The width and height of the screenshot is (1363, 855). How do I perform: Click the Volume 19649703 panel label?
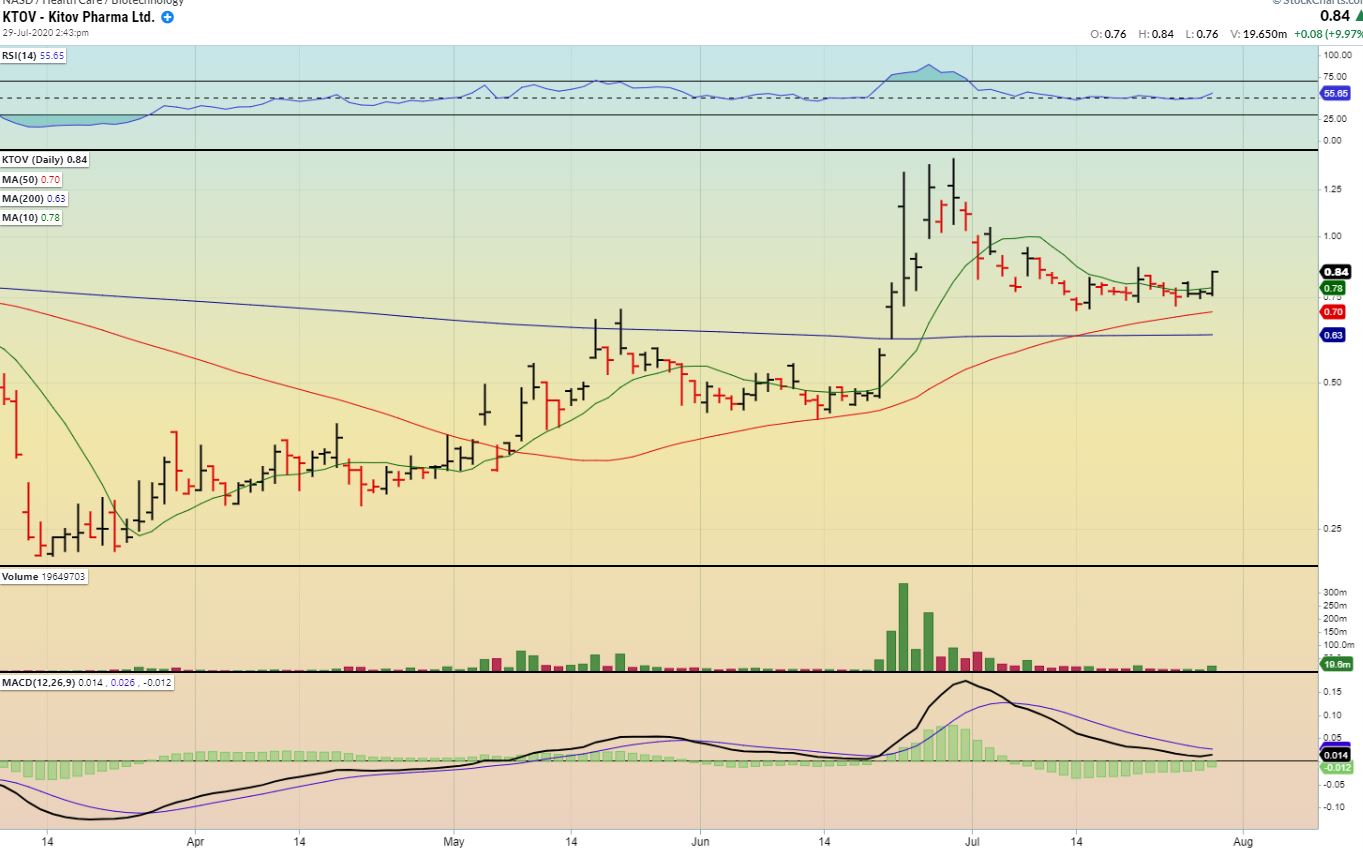click(44, 577)
